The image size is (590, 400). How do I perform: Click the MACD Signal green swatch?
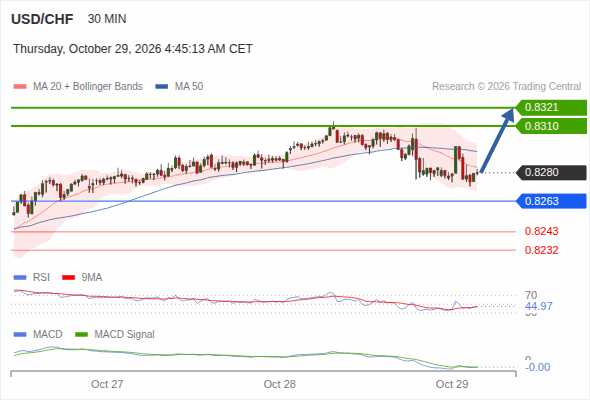click(x=81, y=335)
